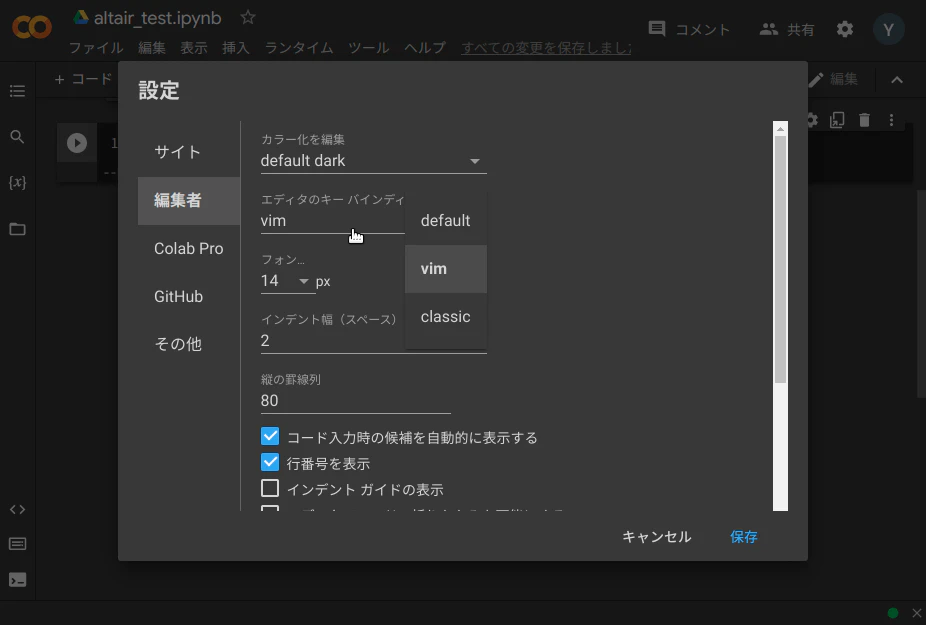Click the 共有 share button
The image size is (926, 625).
point(787,30)
